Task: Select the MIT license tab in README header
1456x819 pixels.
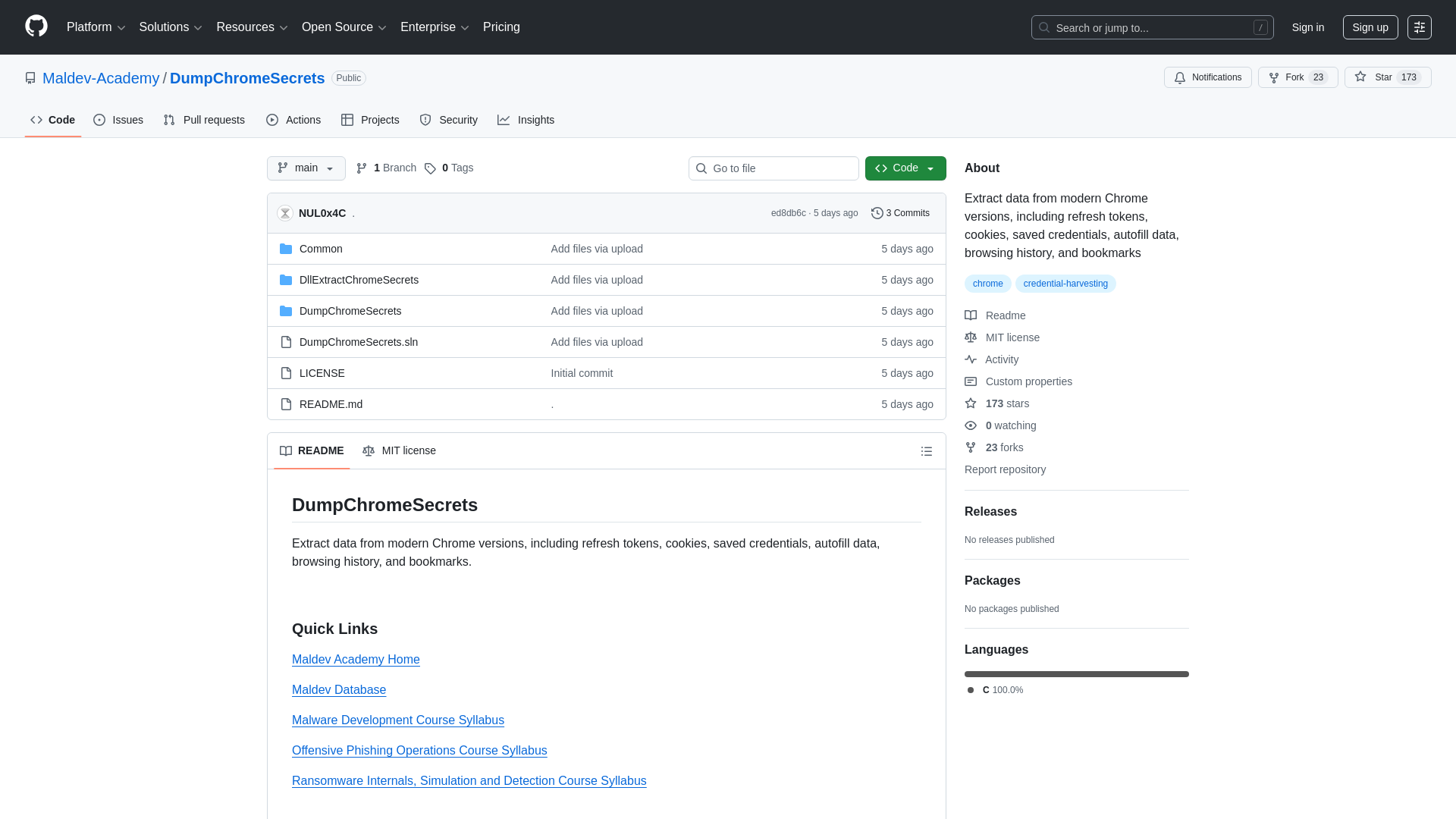Action: [x=400, y=450]
